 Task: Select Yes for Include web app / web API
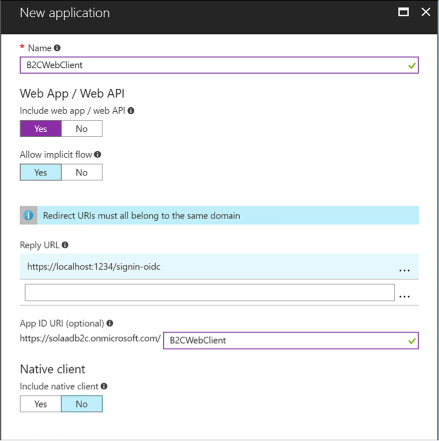(x=41, y=129)
